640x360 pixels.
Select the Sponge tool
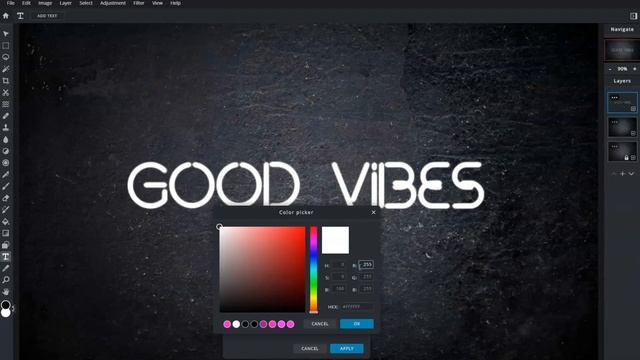click(x=6, y=163)
